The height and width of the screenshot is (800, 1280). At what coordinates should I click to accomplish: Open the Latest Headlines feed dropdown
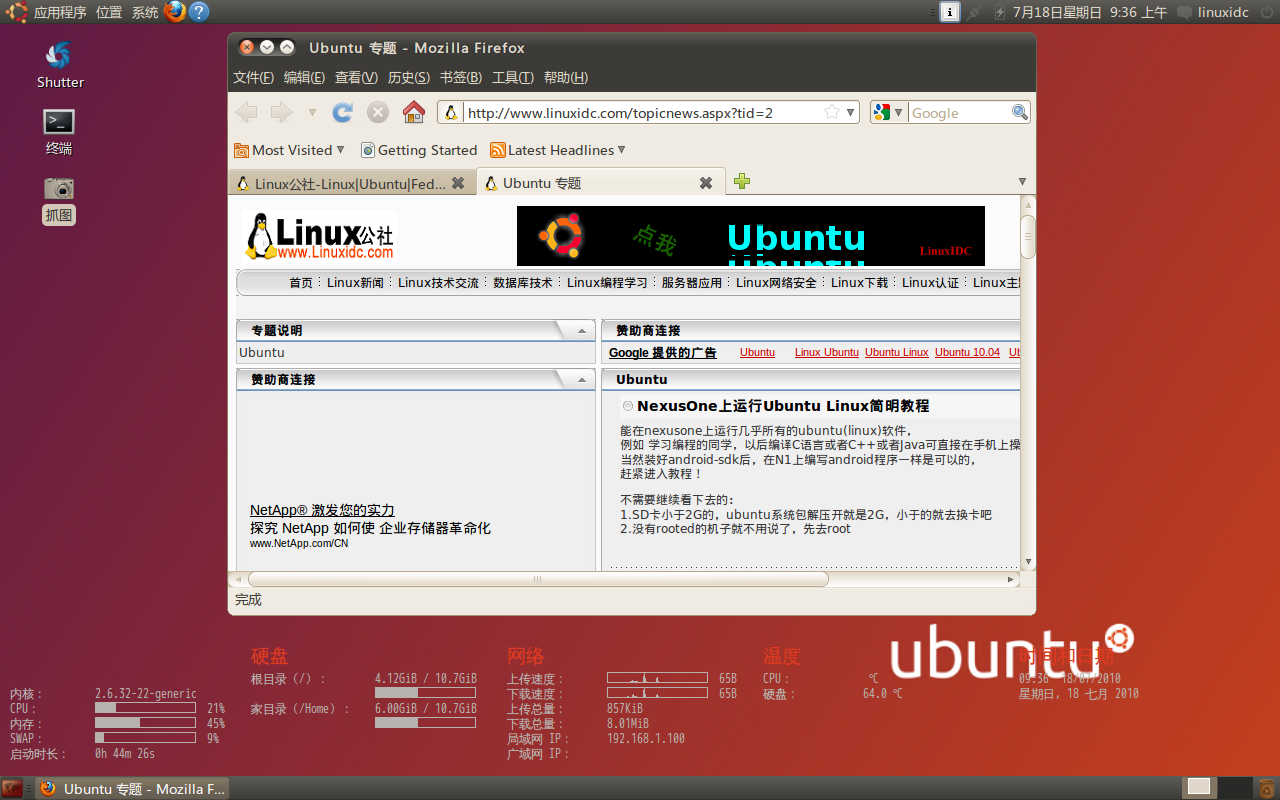click(558, 150)
